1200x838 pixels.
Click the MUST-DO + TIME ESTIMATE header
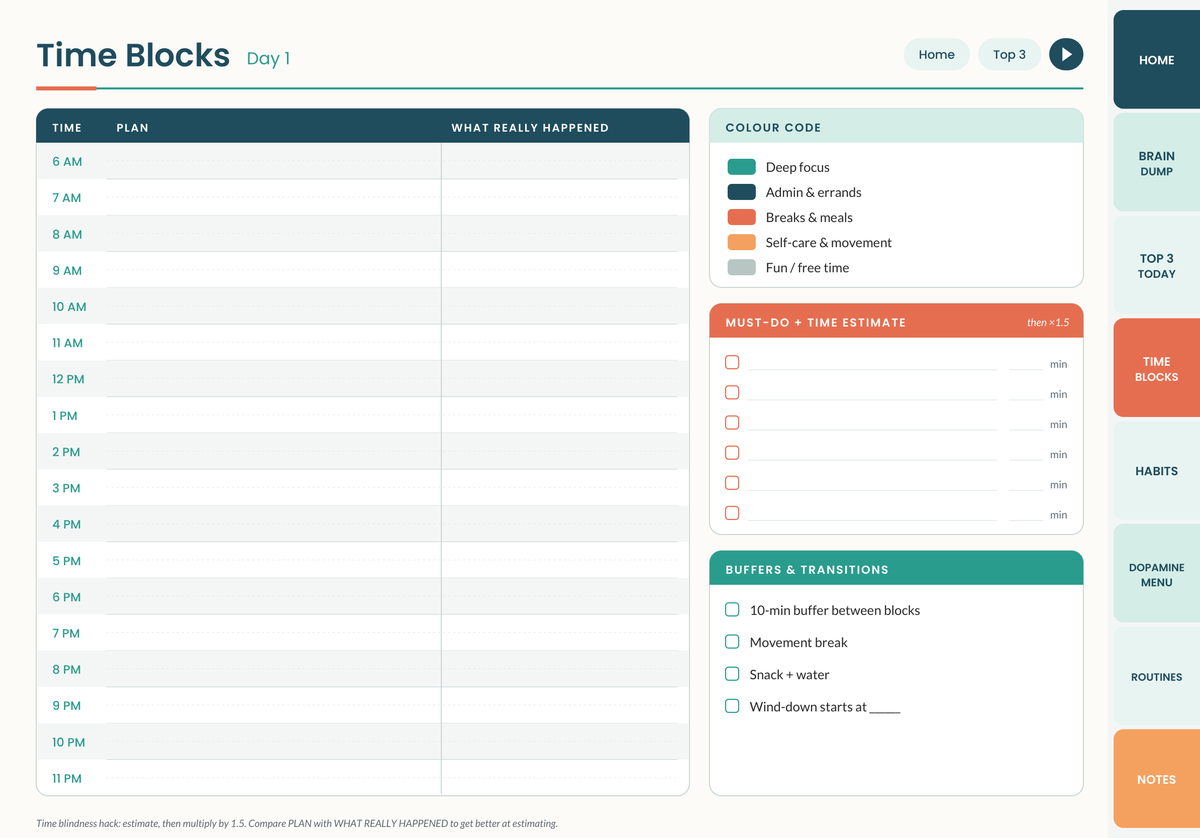point(896,321)
